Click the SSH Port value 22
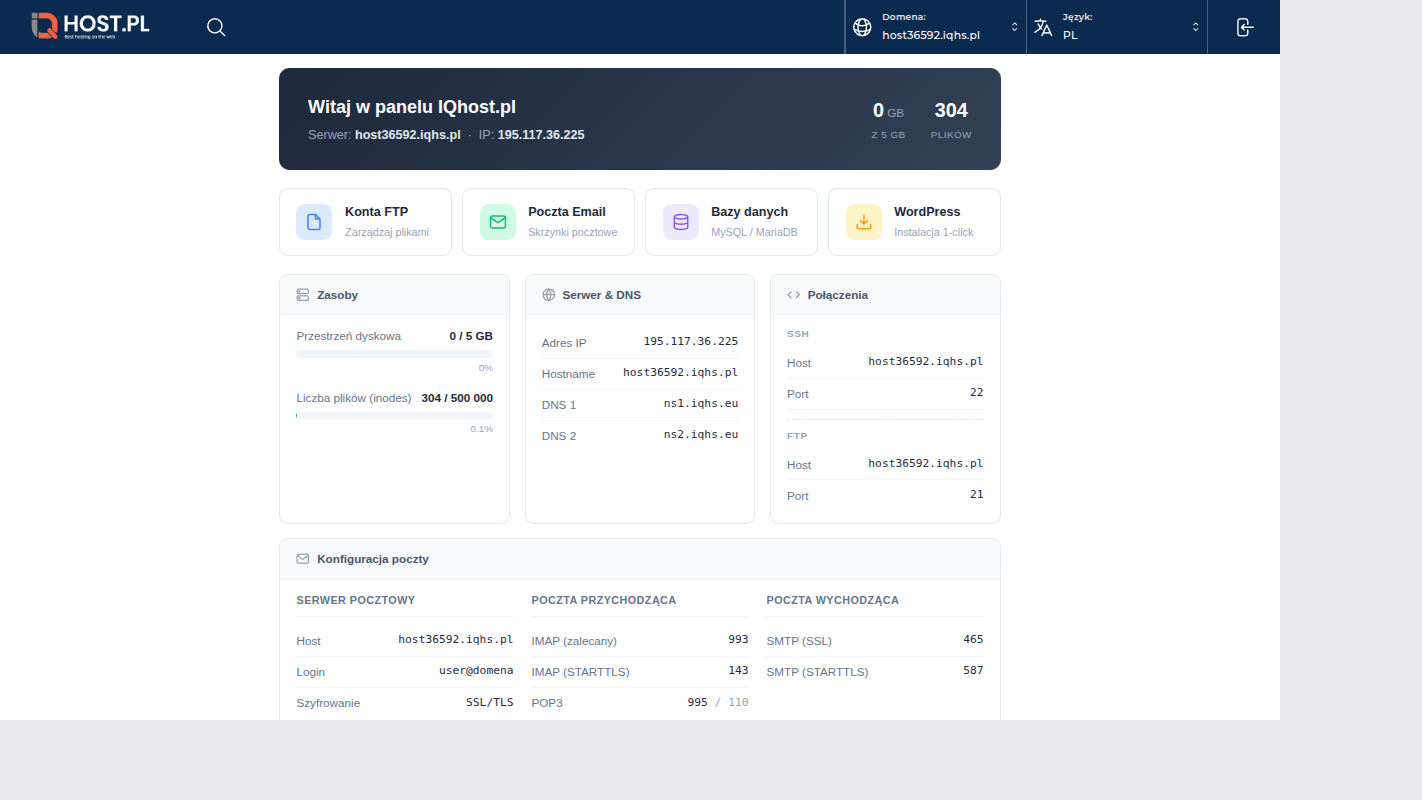This screenshot has width=1422, height=800. pos(977,393)
